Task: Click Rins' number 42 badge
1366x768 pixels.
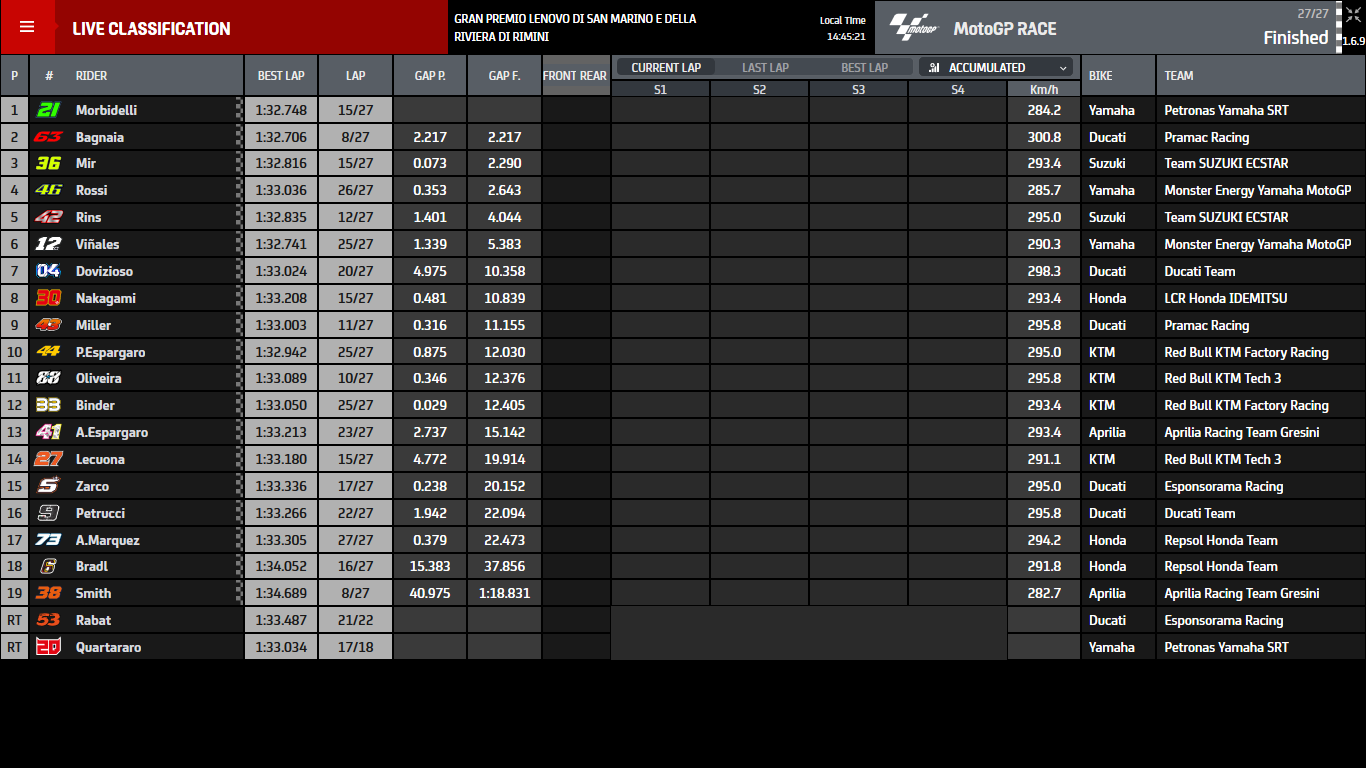Action: [48, 217]
